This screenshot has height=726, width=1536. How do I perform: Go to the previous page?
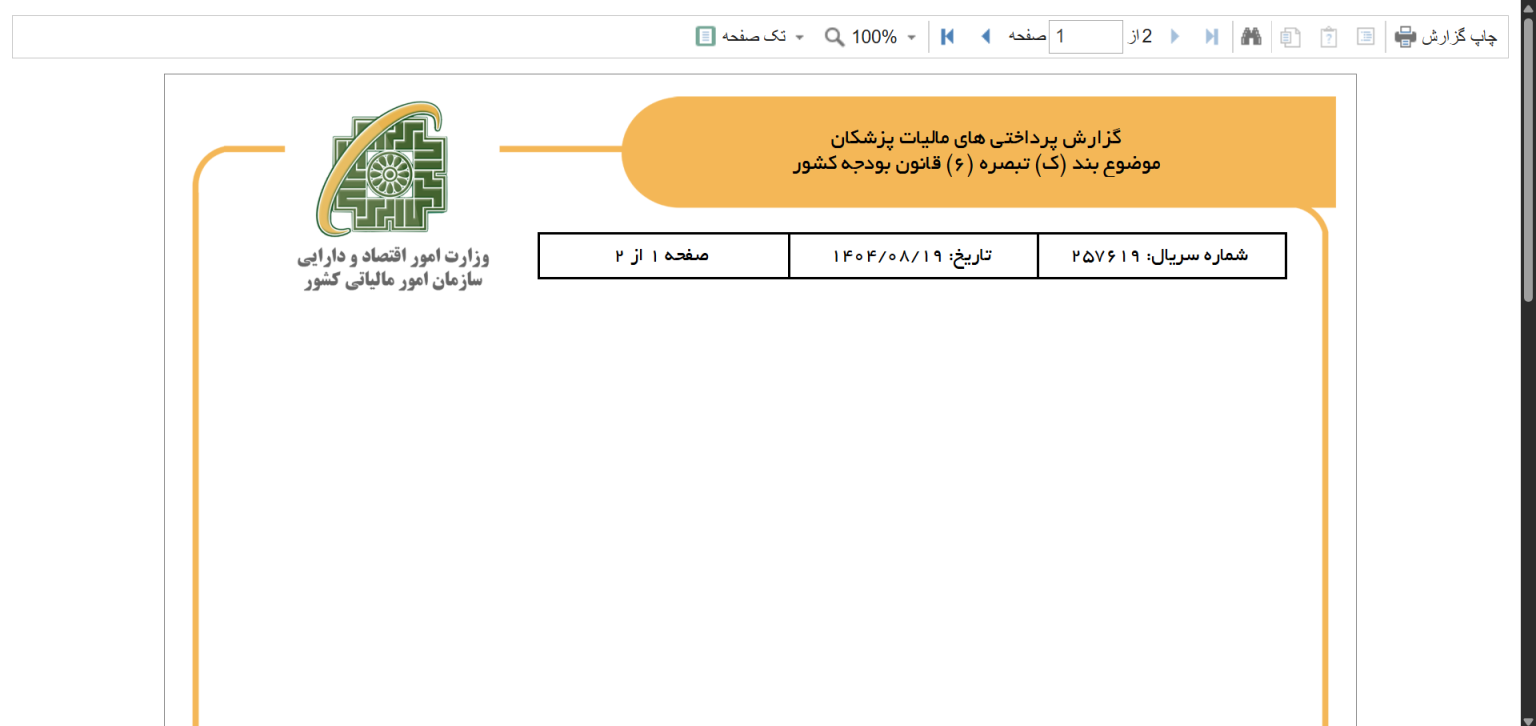click(x=985, y=37)
